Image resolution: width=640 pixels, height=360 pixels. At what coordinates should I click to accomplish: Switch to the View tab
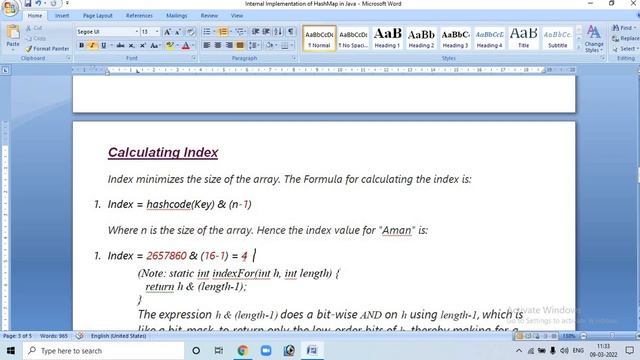point(237,16)
